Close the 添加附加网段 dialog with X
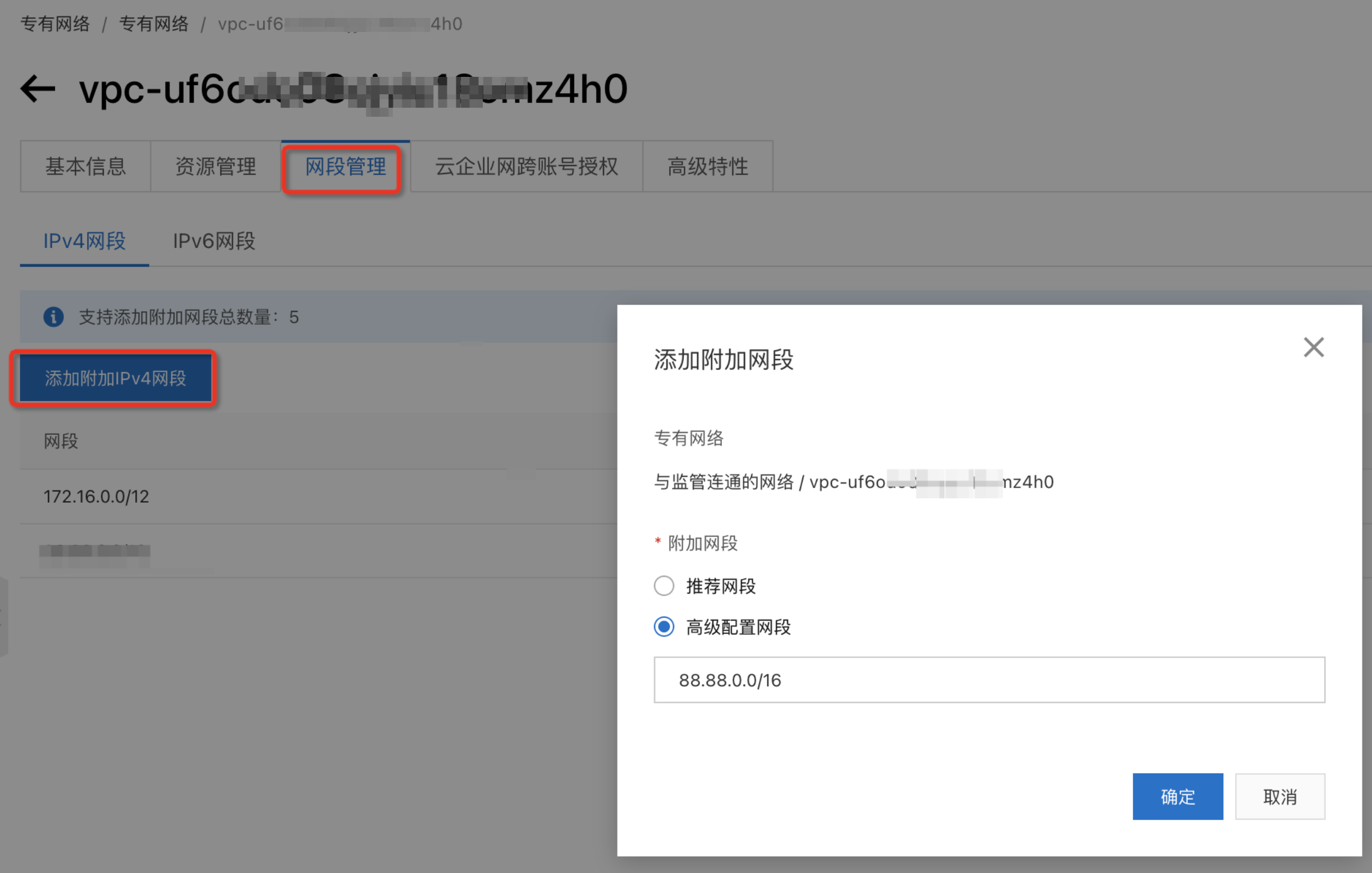 [1313, 347]
